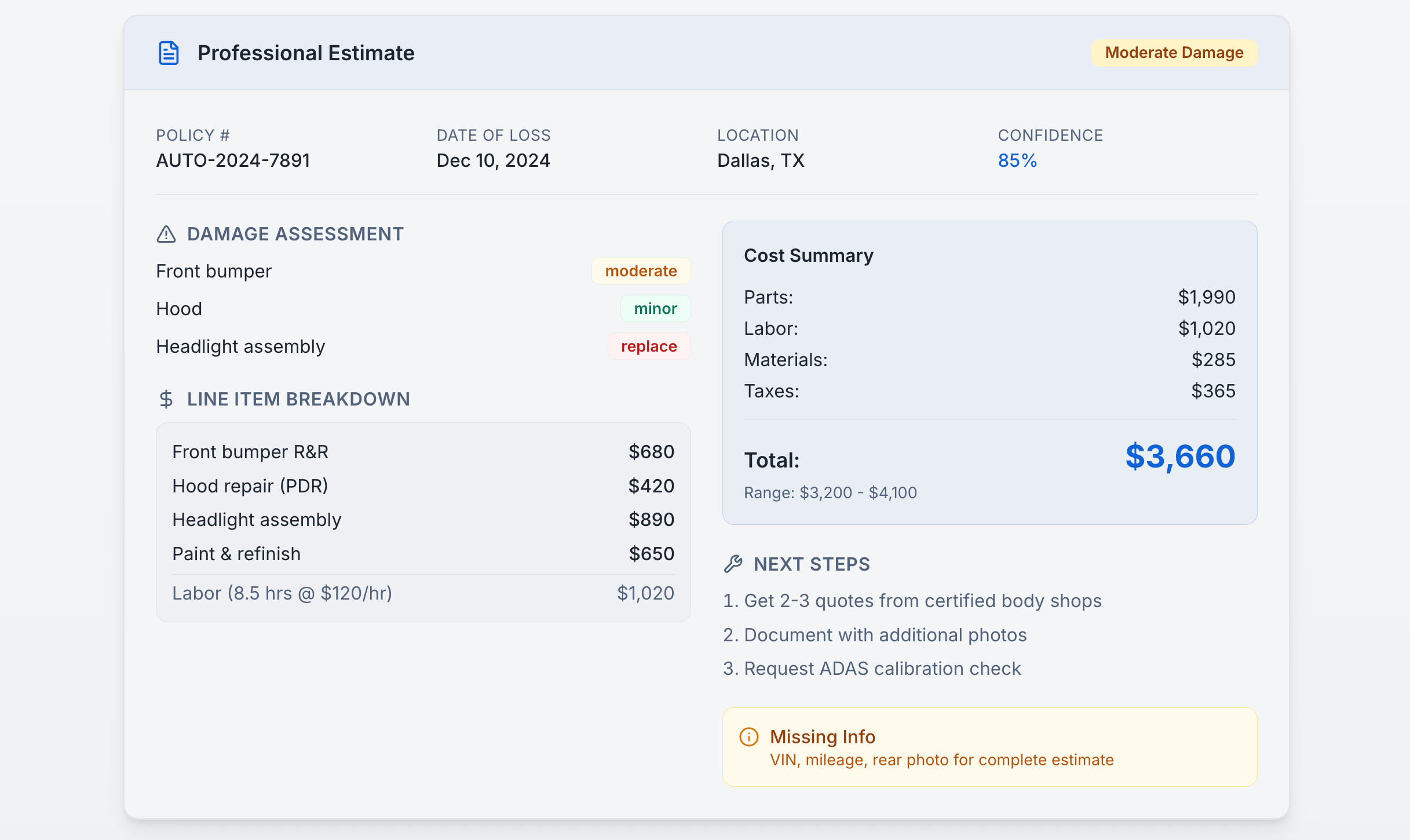Click the replace tag for Headlight assembly
The height and width of the screenshot is (840, 1410).
click(x=649, y=346)
